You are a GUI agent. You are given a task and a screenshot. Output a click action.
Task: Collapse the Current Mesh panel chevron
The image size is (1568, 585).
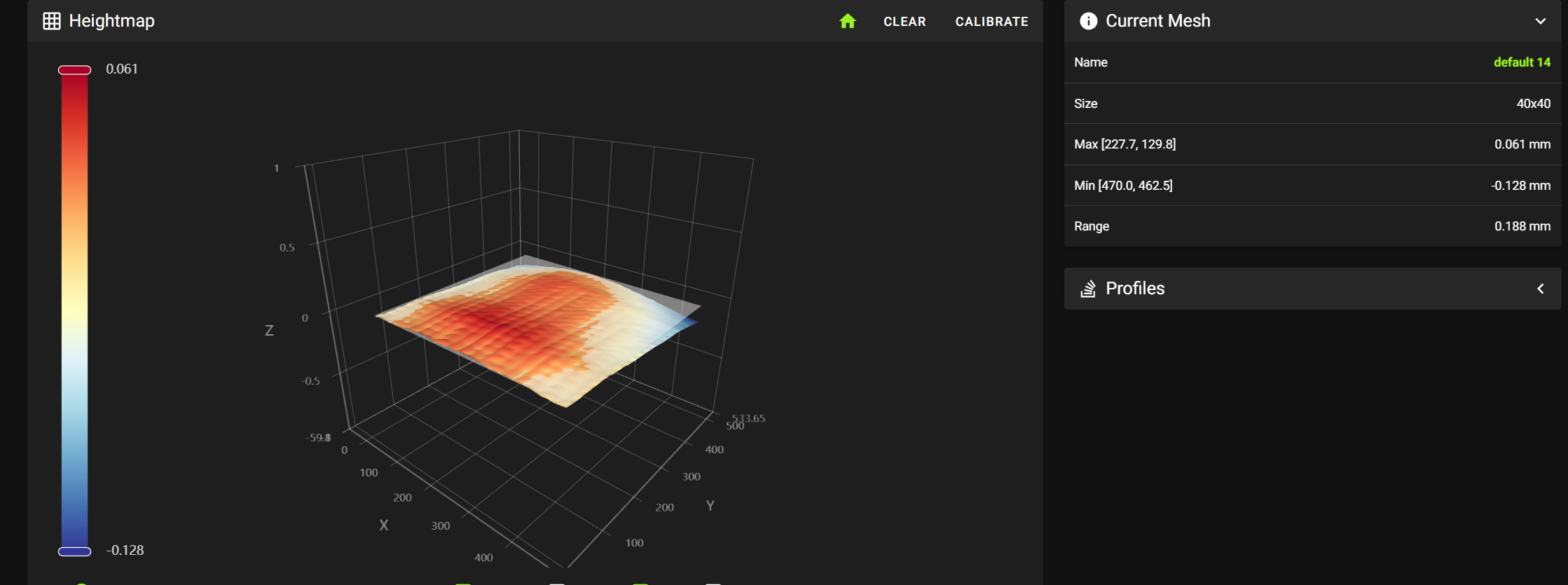[1541, 21]
